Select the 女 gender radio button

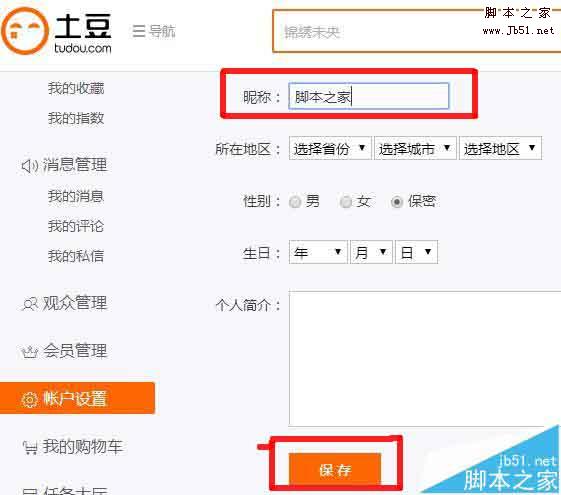[x=346, y=202]
